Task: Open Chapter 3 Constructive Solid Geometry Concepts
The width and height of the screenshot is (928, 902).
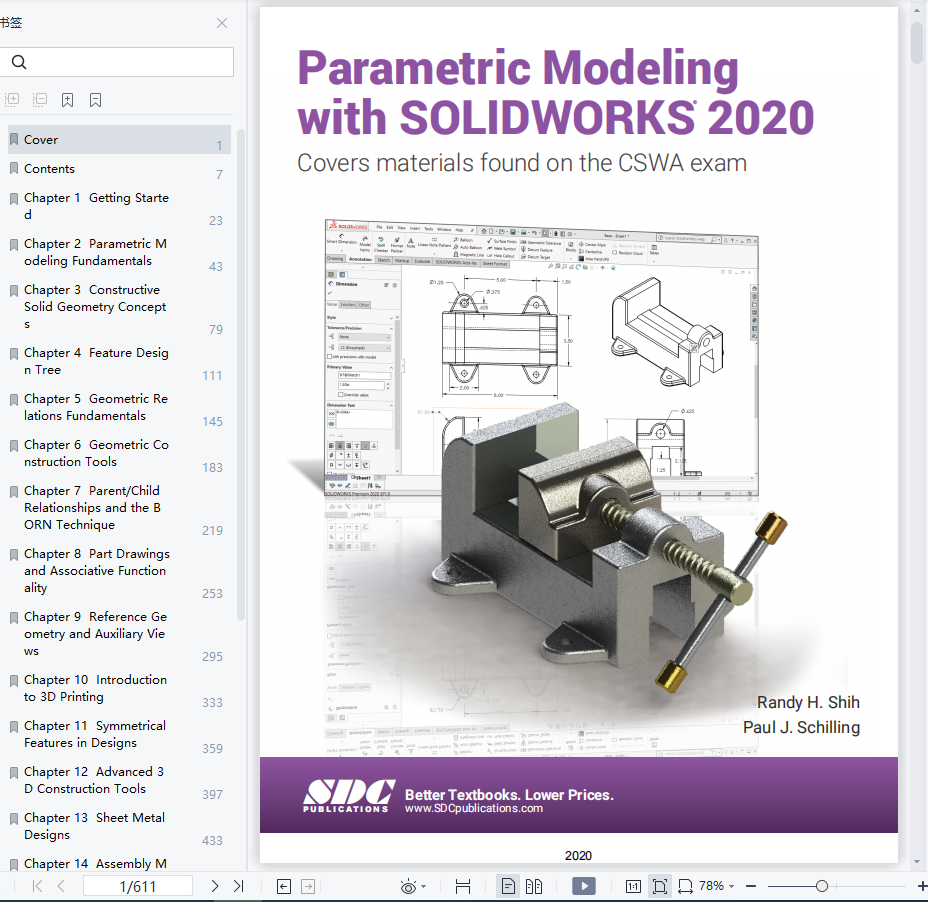Action: pos(118,307)
